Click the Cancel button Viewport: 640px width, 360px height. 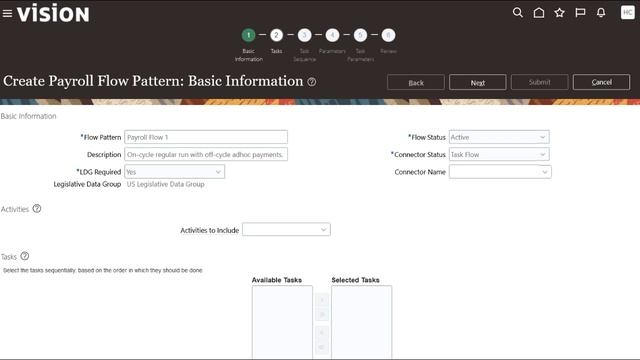[602, 82]
